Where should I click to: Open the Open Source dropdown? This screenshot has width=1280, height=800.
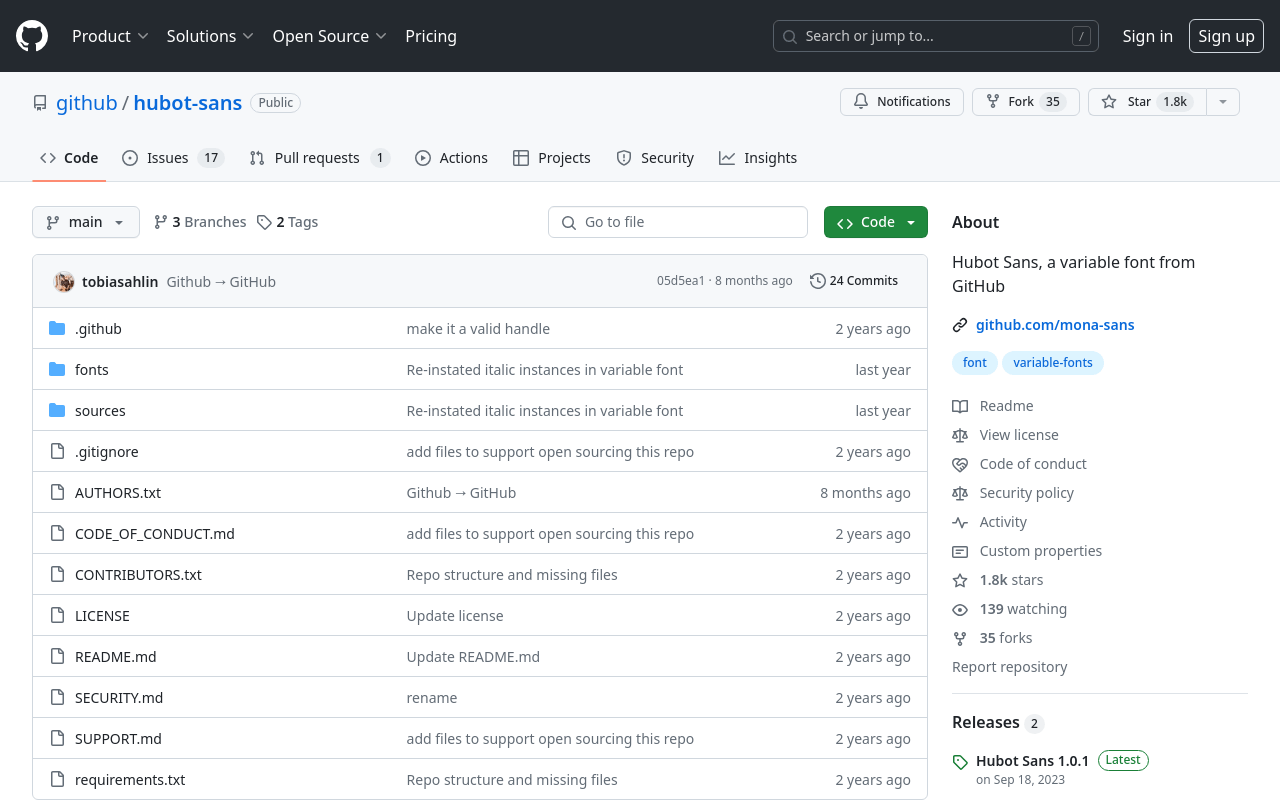330,36
